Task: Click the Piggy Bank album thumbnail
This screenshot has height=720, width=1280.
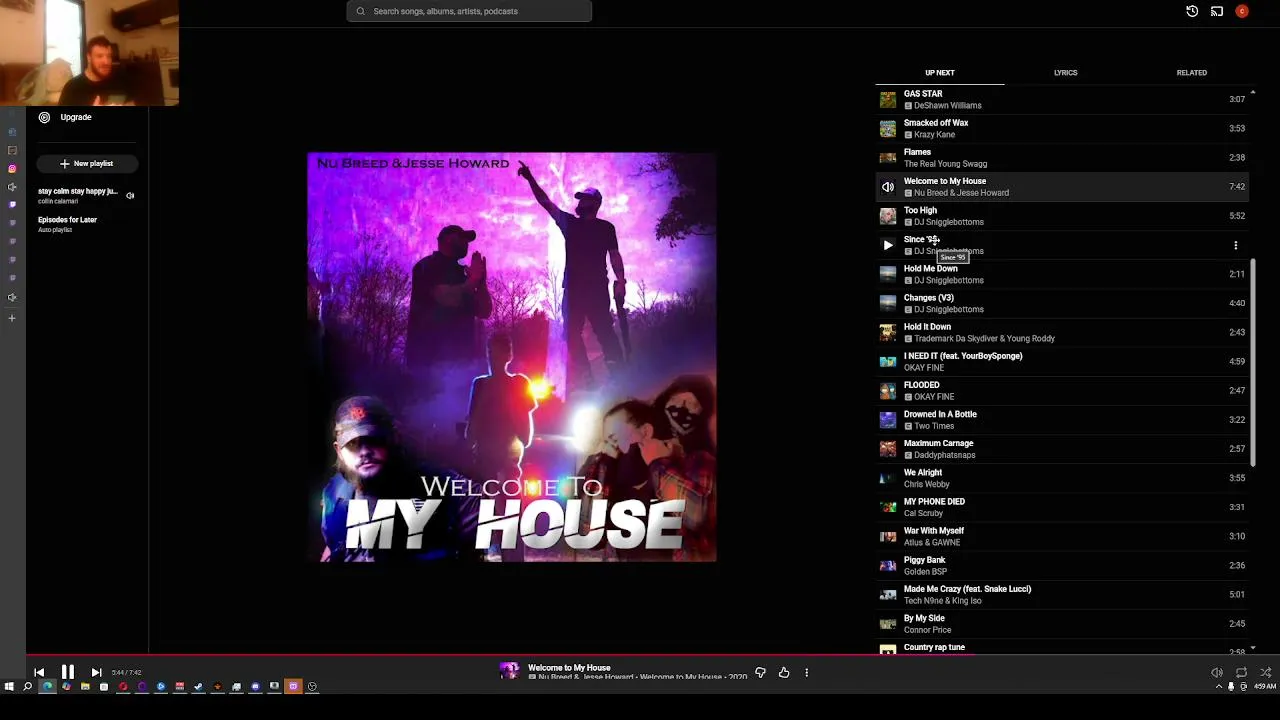Action: 888,565
